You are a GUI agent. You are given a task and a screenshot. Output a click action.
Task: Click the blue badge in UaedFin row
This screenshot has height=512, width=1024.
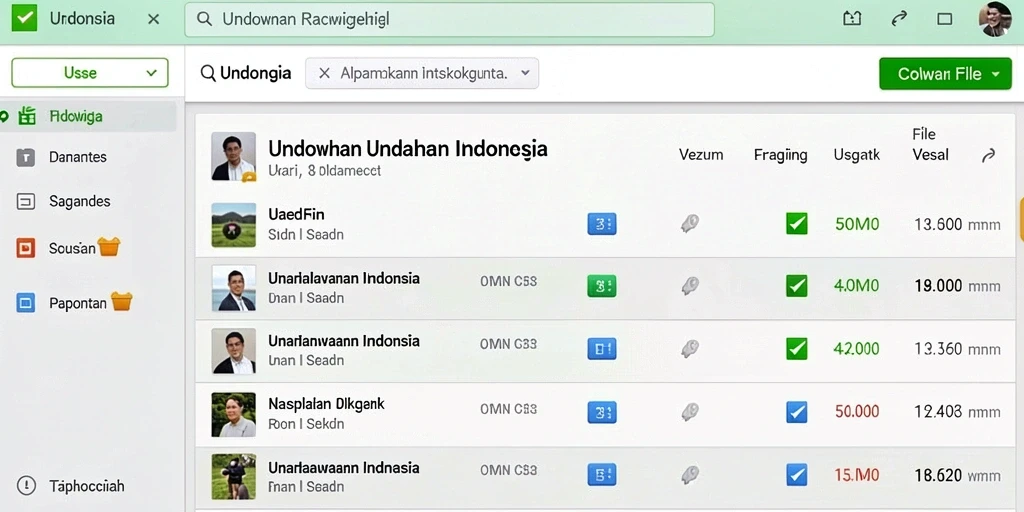601,224
